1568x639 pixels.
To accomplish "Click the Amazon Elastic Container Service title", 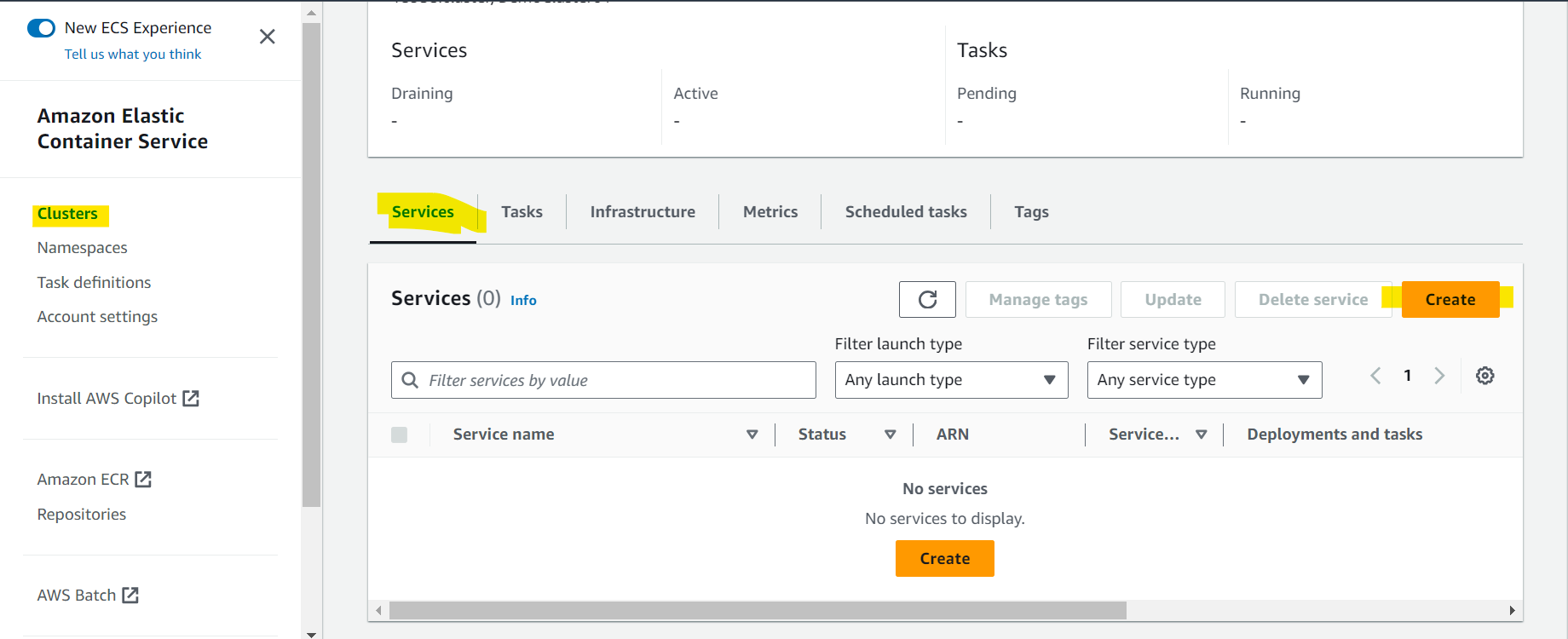I will coord(123,129).
